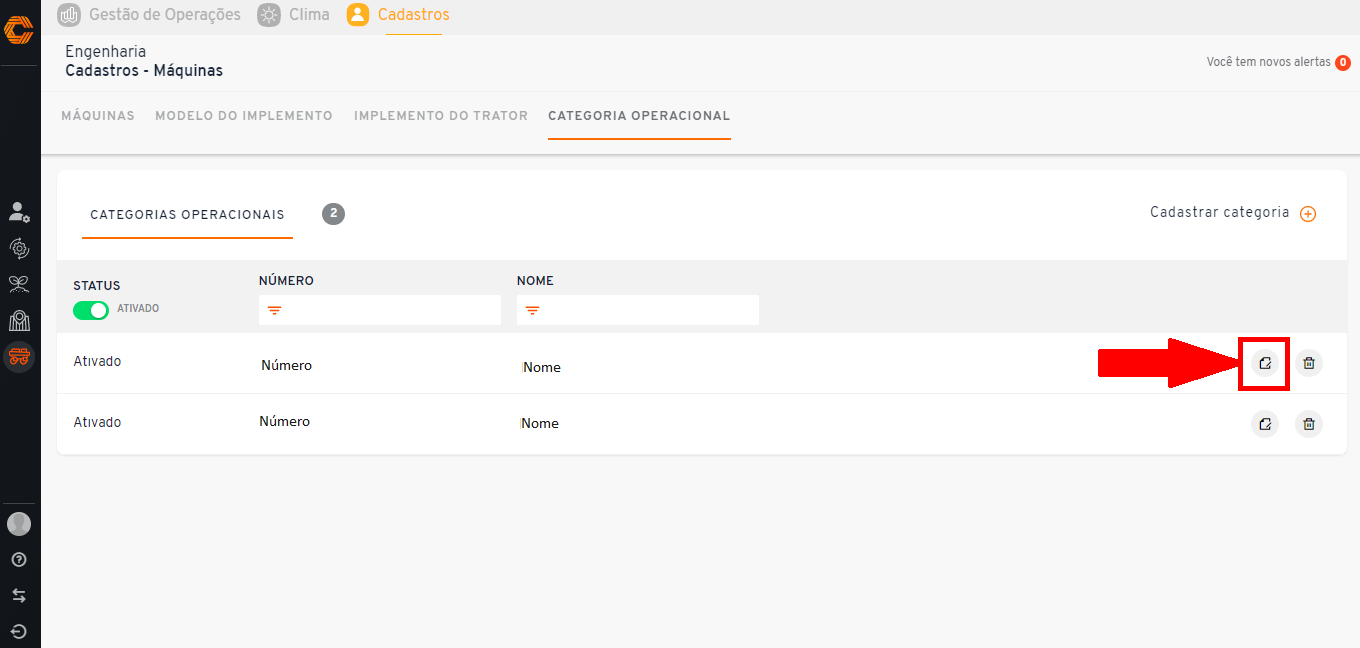
Task: Open user settings icon in left sidebar
Action: (x=19, y=212)
